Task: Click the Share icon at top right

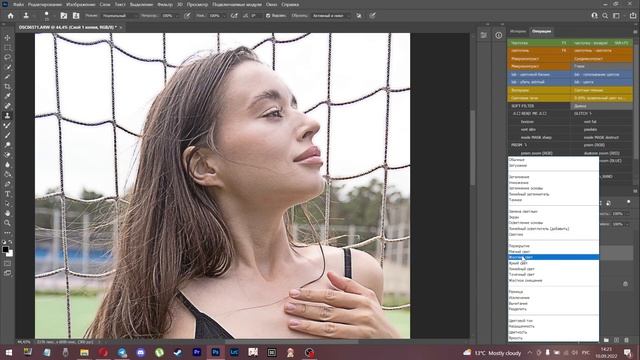Action: pyautogui.click(x=633, y=16)
